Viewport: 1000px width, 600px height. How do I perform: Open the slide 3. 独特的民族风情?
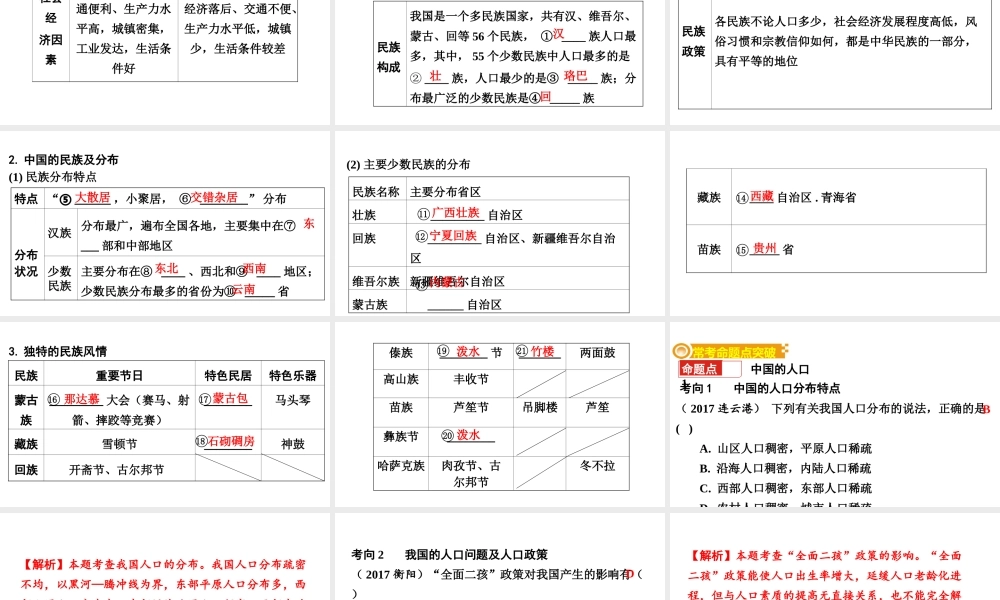(165, 414)
